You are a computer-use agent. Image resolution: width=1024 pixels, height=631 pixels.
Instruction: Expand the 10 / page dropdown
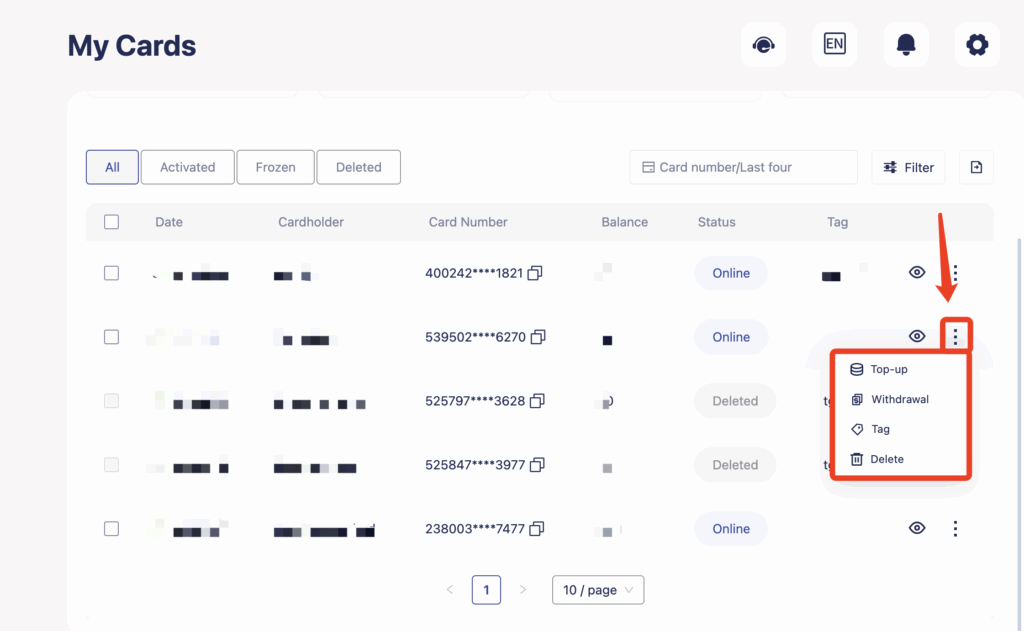click(x=598, y=590)
